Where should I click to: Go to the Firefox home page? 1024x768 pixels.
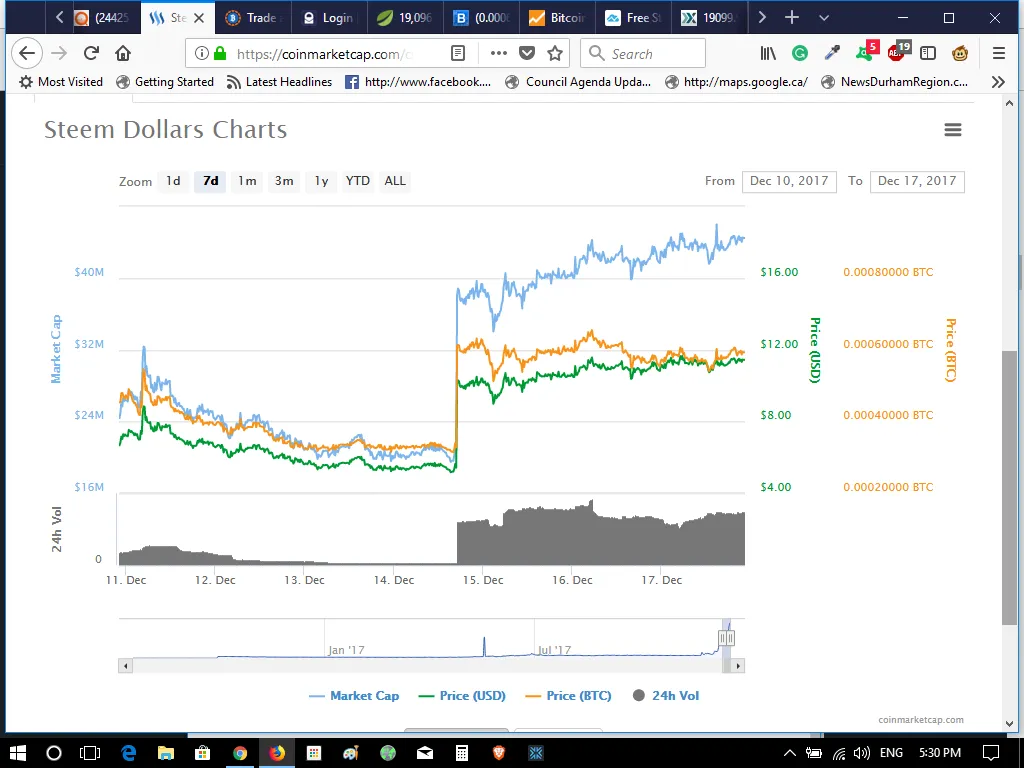coord(123,53)
